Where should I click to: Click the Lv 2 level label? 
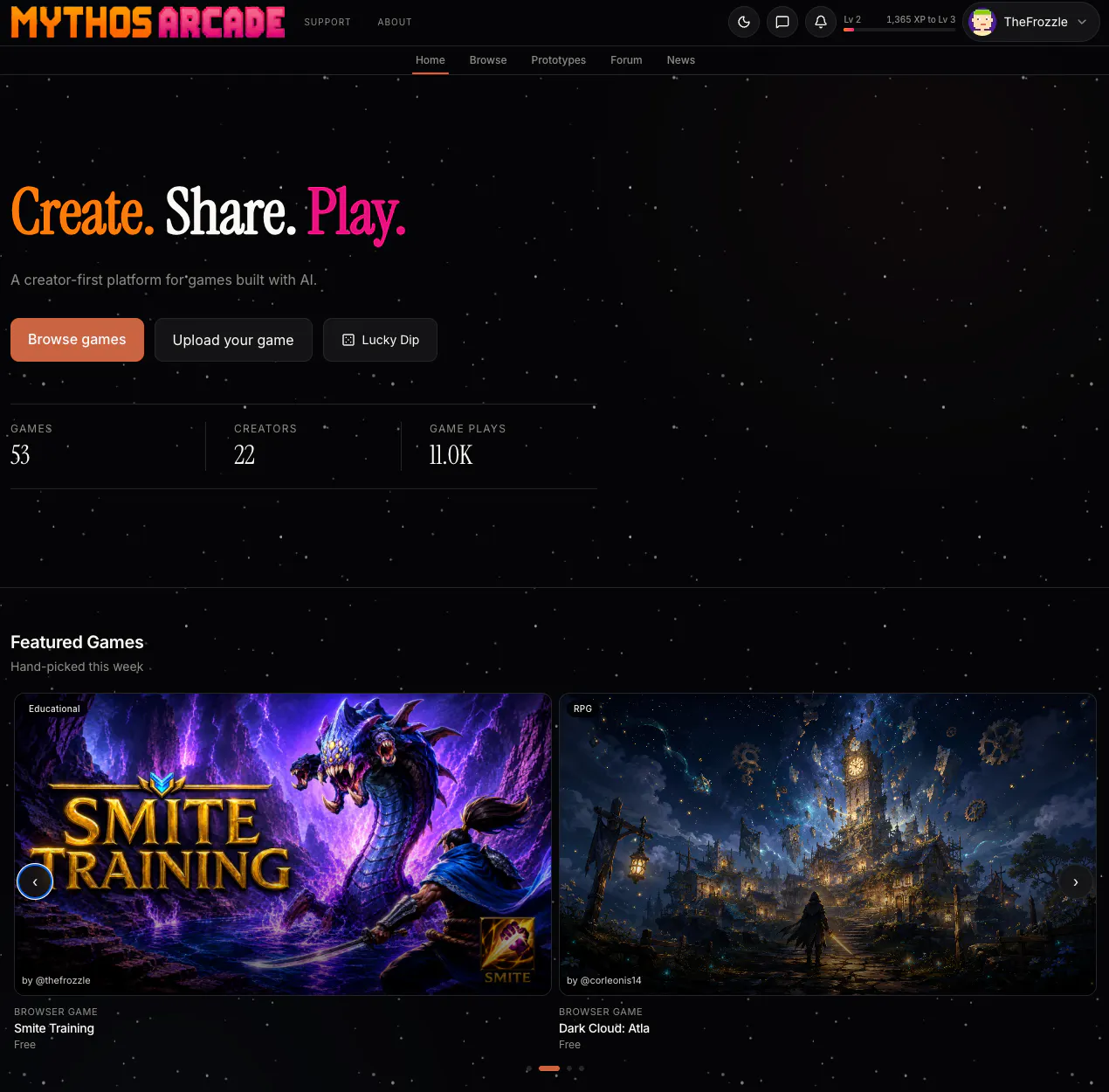(852, 19)
